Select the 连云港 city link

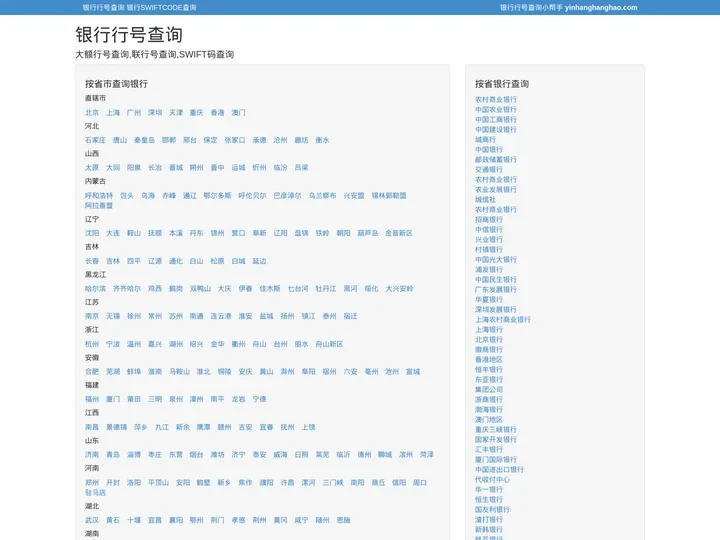(221, 316)
